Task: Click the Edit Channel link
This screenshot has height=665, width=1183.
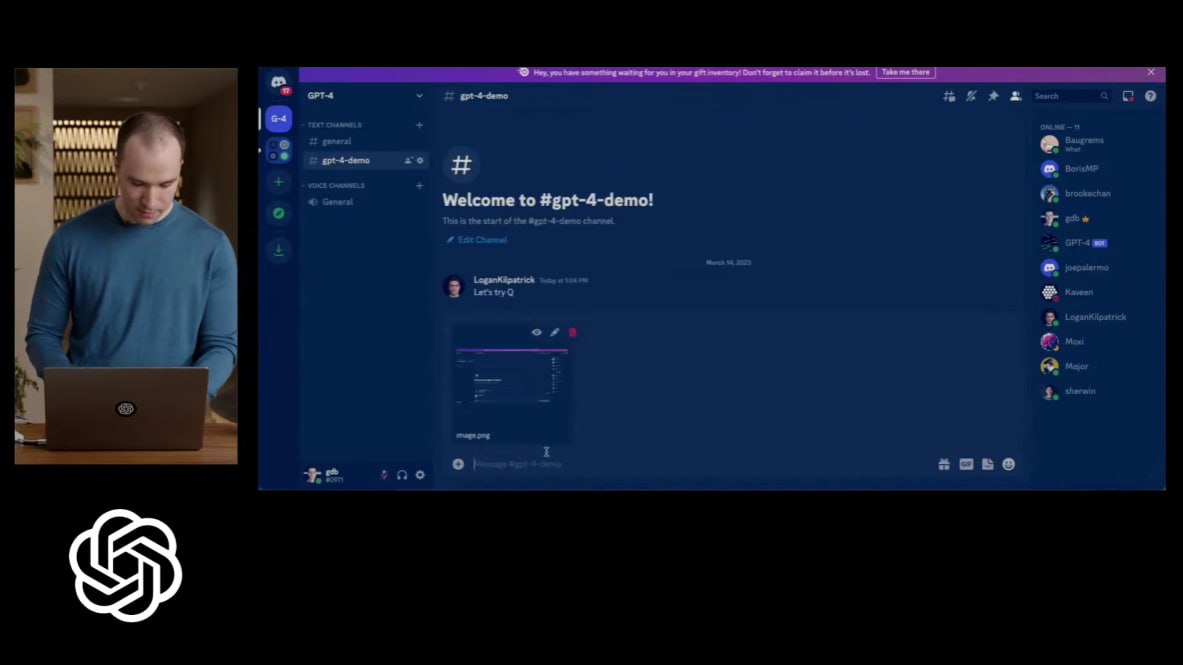Action: (x=482, y=240)
